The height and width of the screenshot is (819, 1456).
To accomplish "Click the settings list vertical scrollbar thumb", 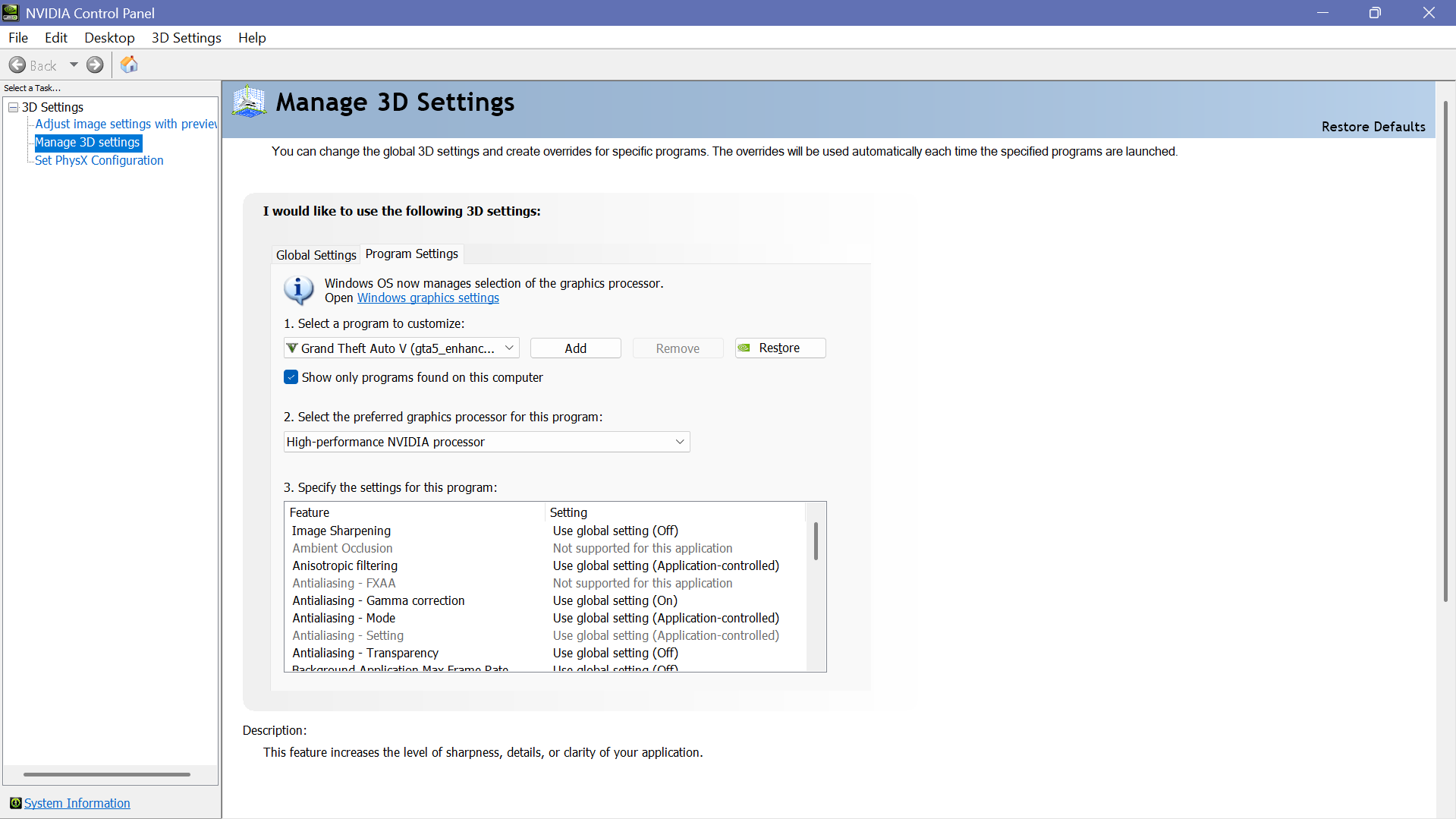I will [x=816, y=541].
